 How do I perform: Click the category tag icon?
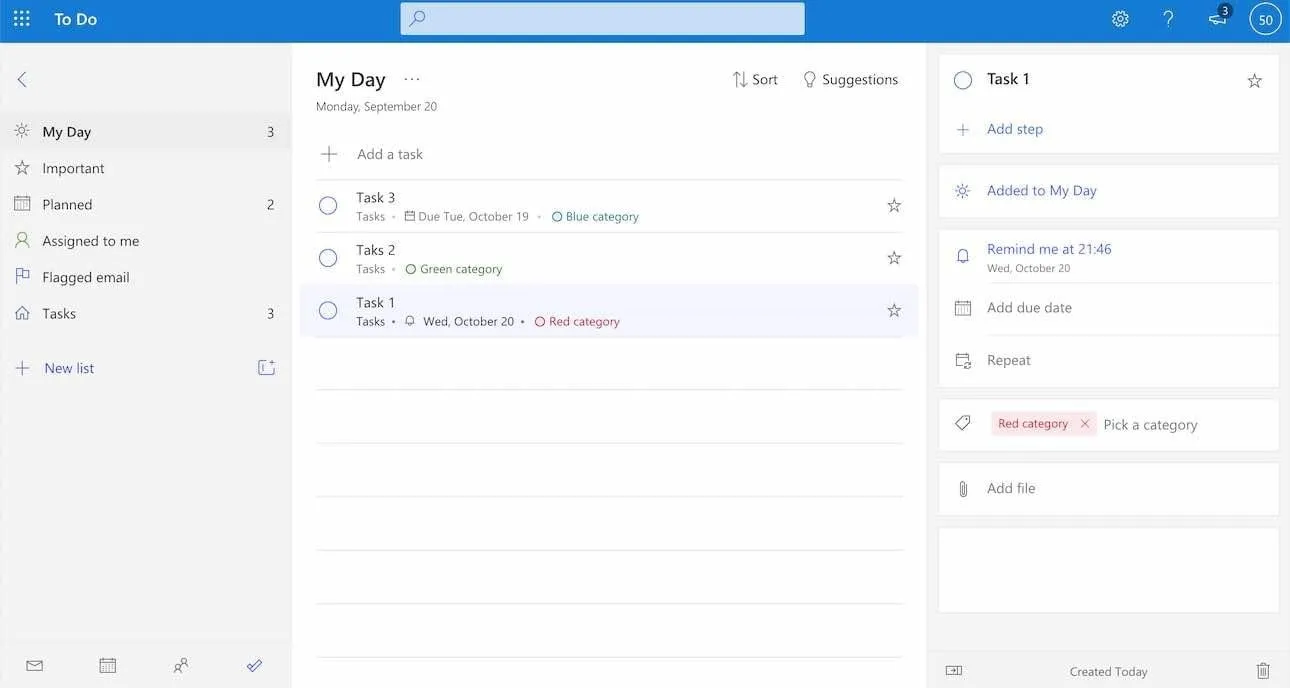963,424
